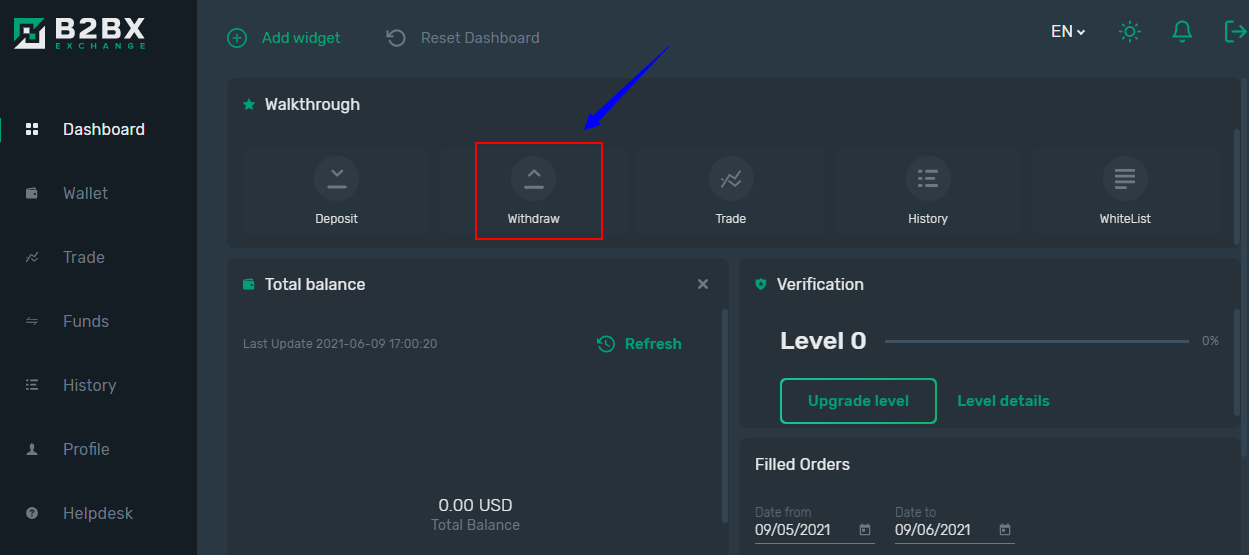Open the Level details link
Image resolution: width=1249 pixels, height=555 pixels.
tap(1003, 401)
